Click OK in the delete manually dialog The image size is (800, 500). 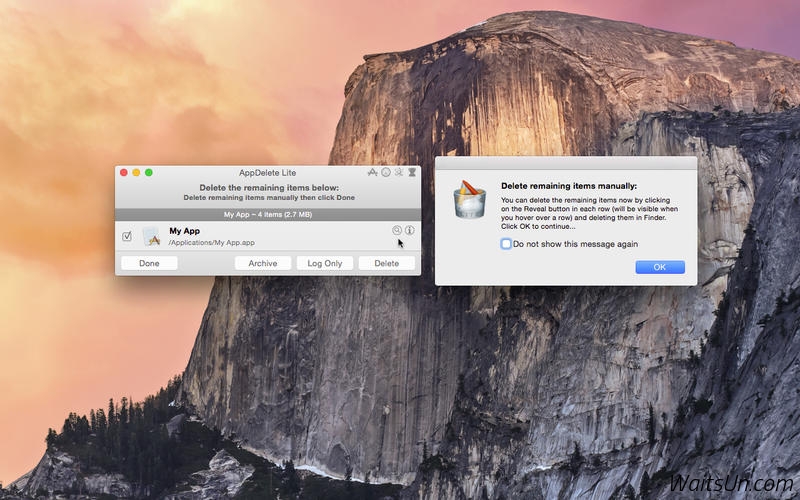coord(660,267)
